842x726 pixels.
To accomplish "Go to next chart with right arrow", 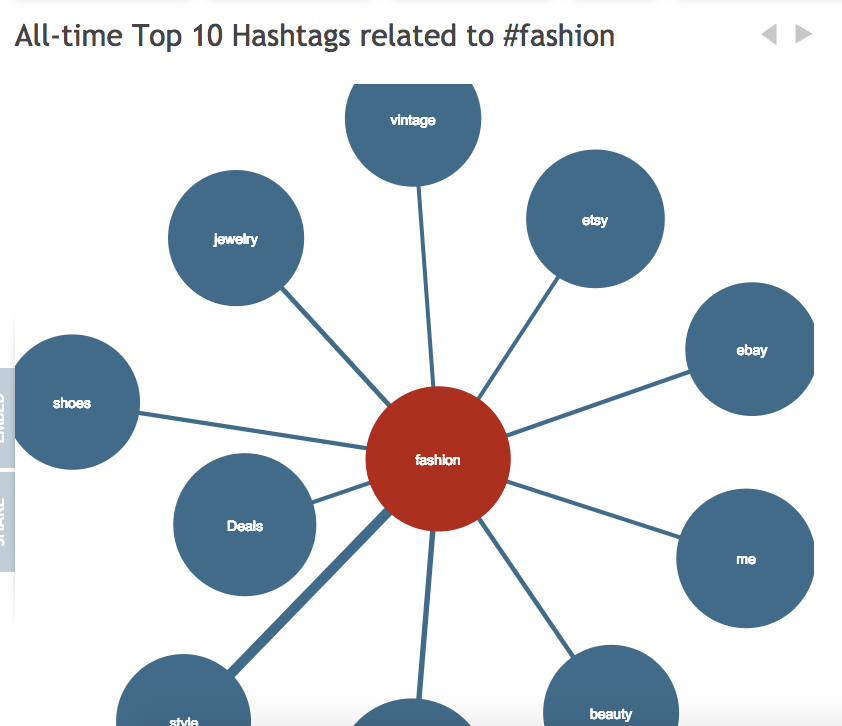I will click(x=803, y=34).
